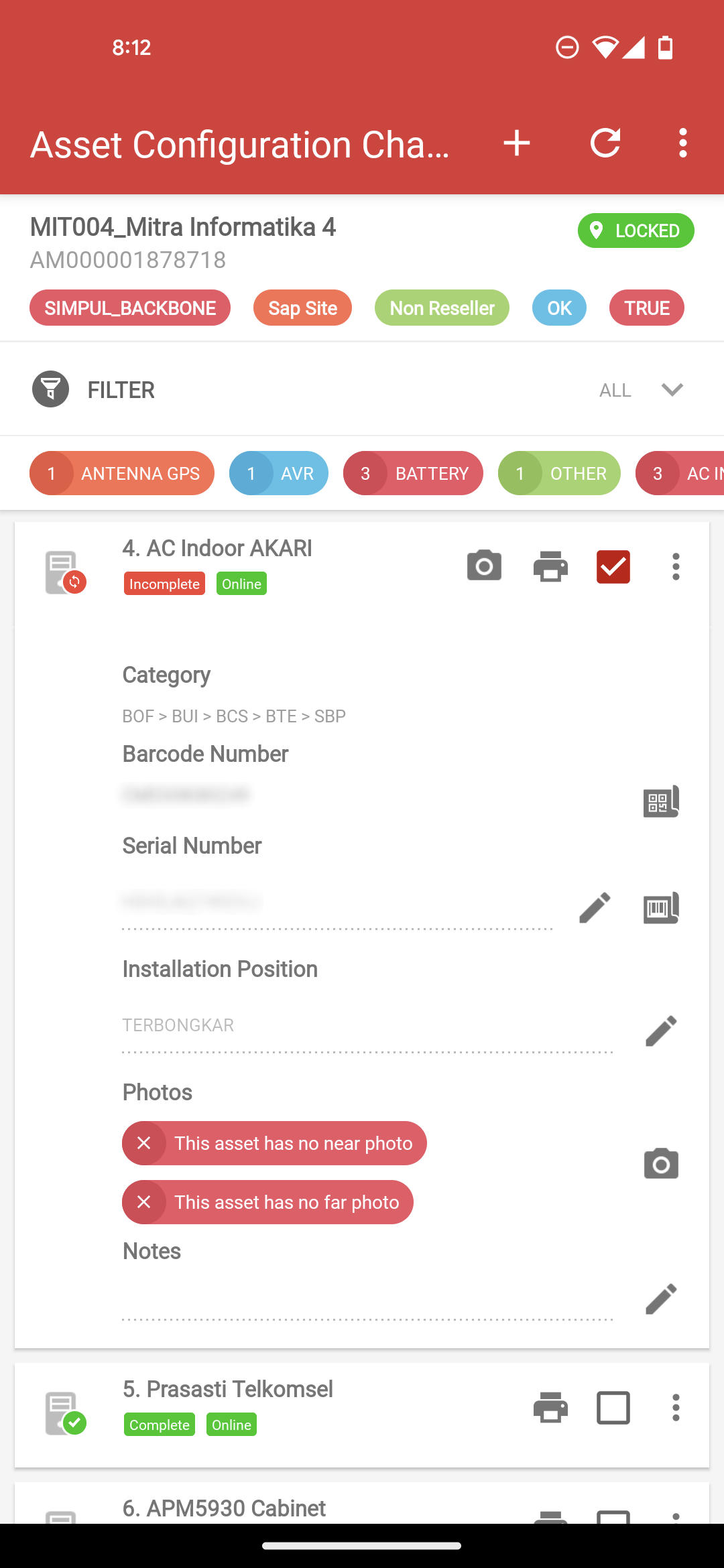The height and width of the screenshot is (1568, 724).
Task: Tap the SIMPUL_BACKBONE tag
Action: pyautogui.click(x=130, y=308)
